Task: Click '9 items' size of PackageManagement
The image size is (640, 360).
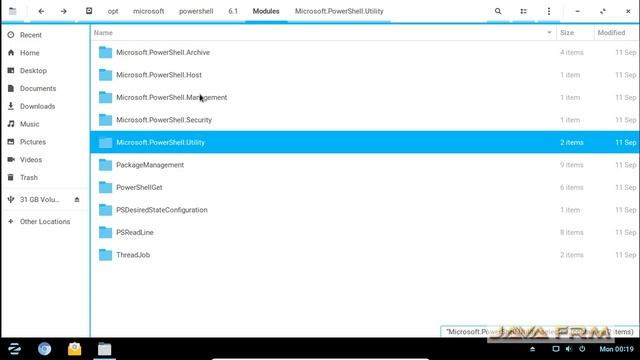Action: (x=571, y=165)
